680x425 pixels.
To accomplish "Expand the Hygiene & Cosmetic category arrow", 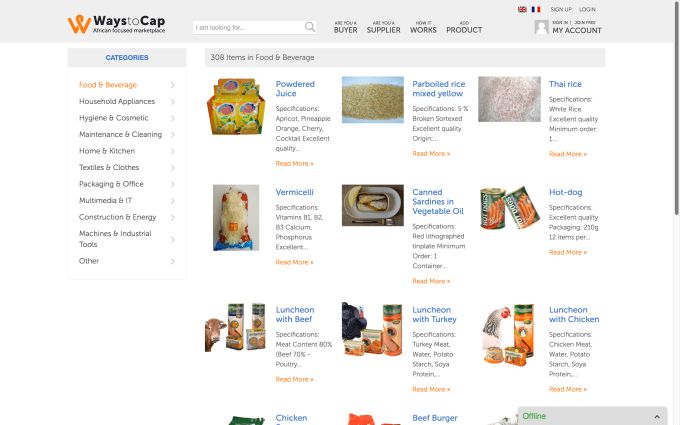I will tap(173, 118).
